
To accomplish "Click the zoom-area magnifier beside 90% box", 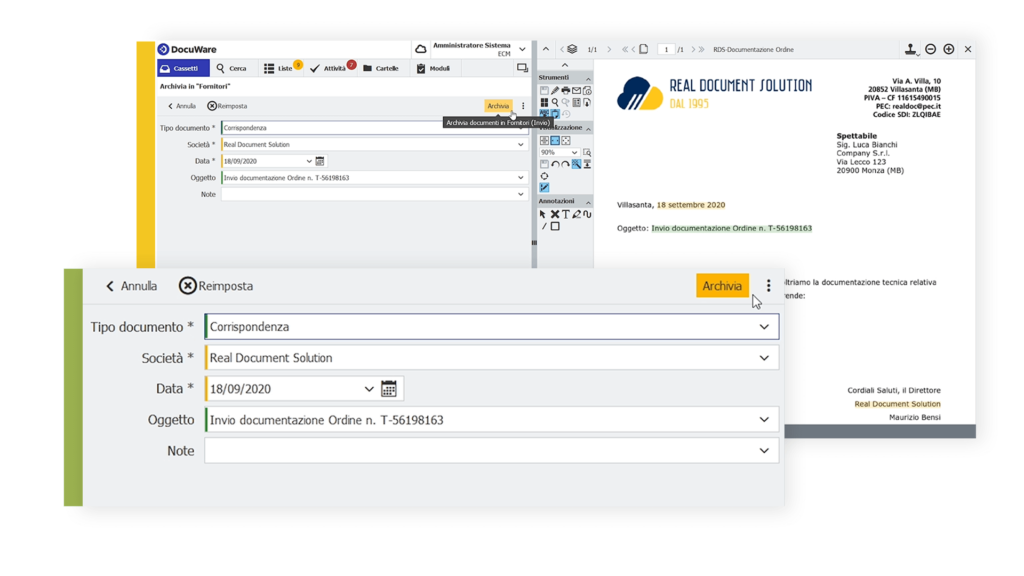I will tap(587, 152).
